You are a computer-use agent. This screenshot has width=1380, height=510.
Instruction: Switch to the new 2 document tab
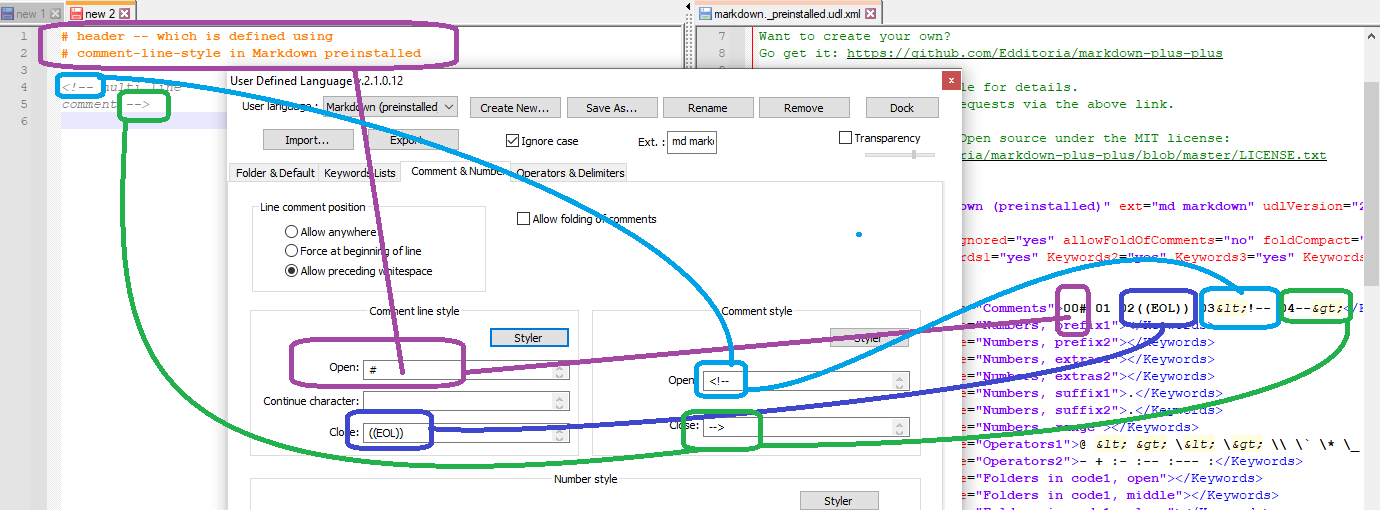[x=99, y=14]
